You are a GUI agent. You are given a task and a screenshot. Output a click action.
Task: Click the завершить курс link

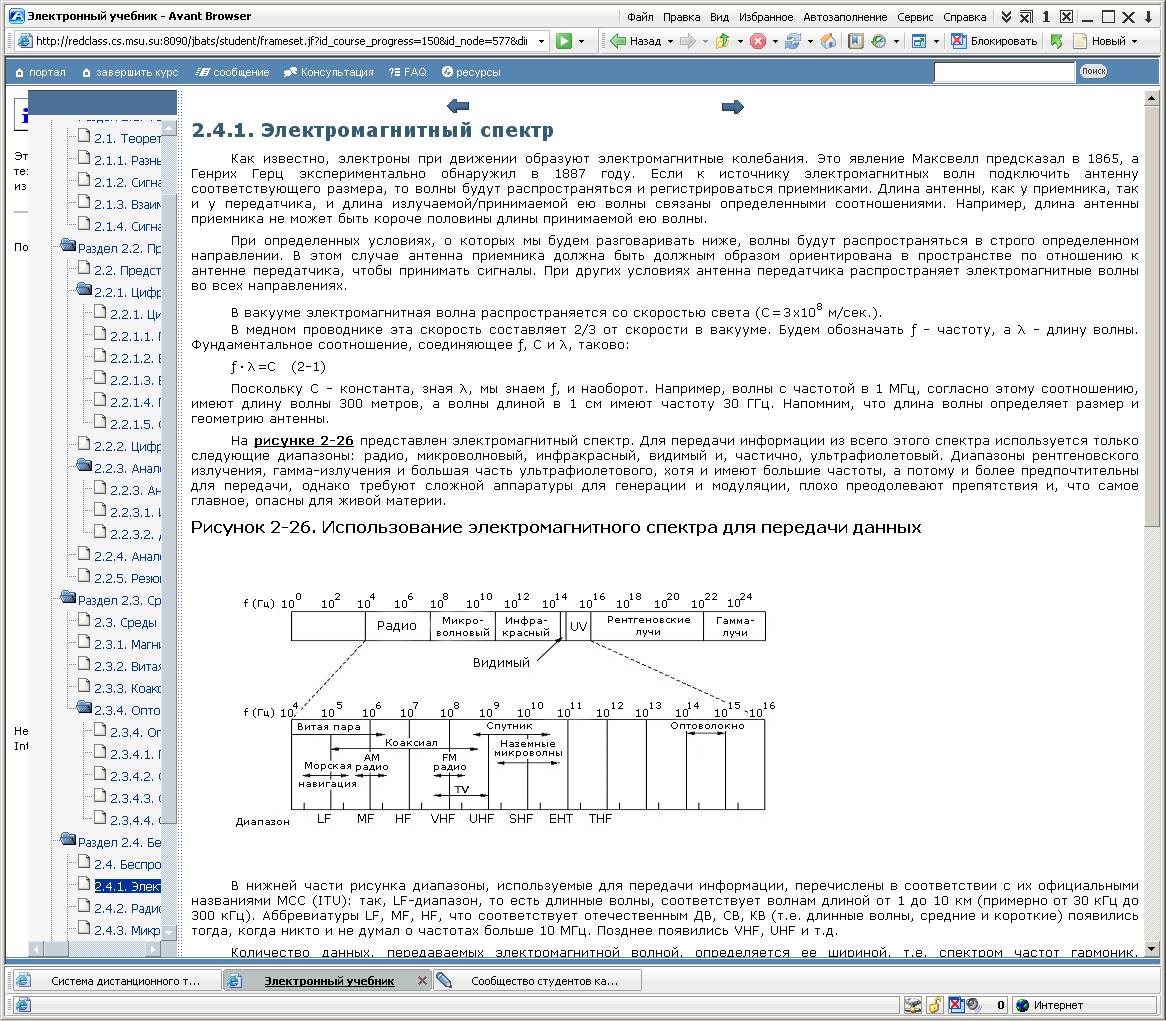130,72
